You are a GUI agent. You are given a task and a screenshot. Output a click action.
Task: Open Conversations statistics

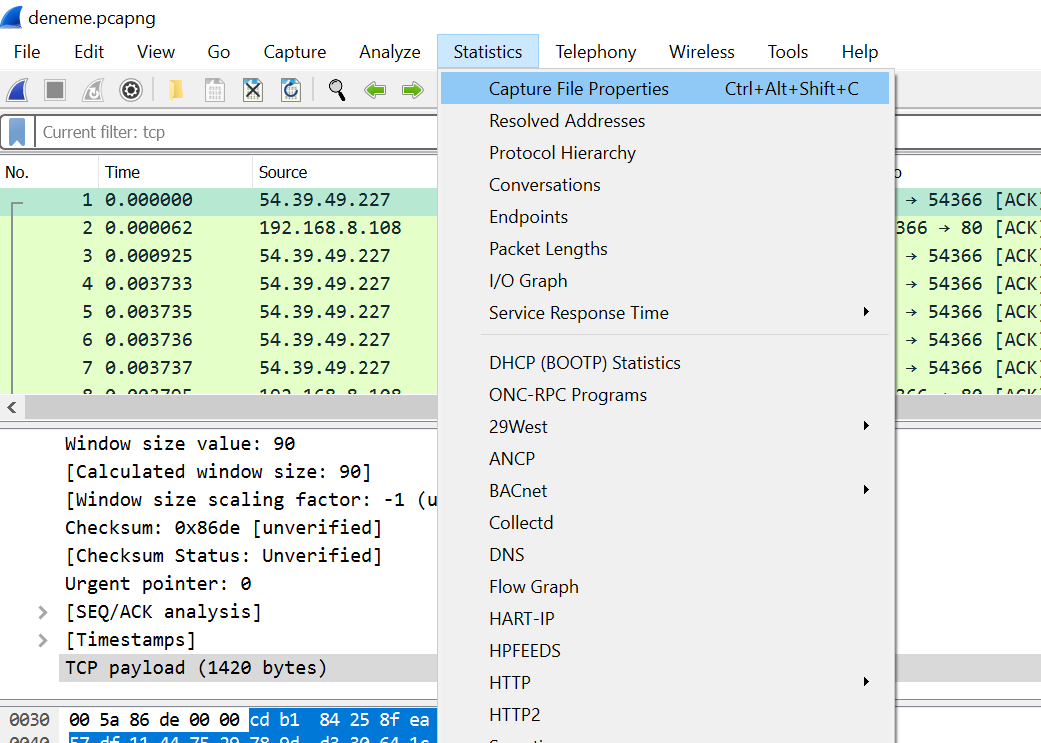(665, 185)
